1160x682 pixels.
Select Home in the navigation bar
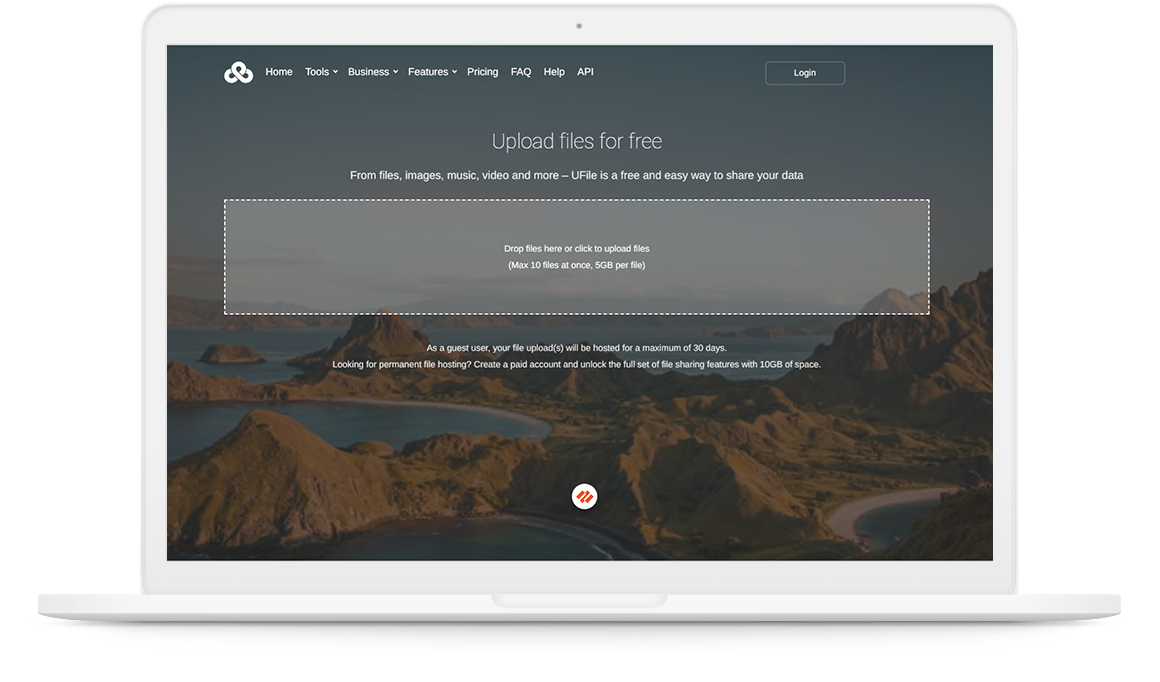pyautogui.click(x=278, y=71)
